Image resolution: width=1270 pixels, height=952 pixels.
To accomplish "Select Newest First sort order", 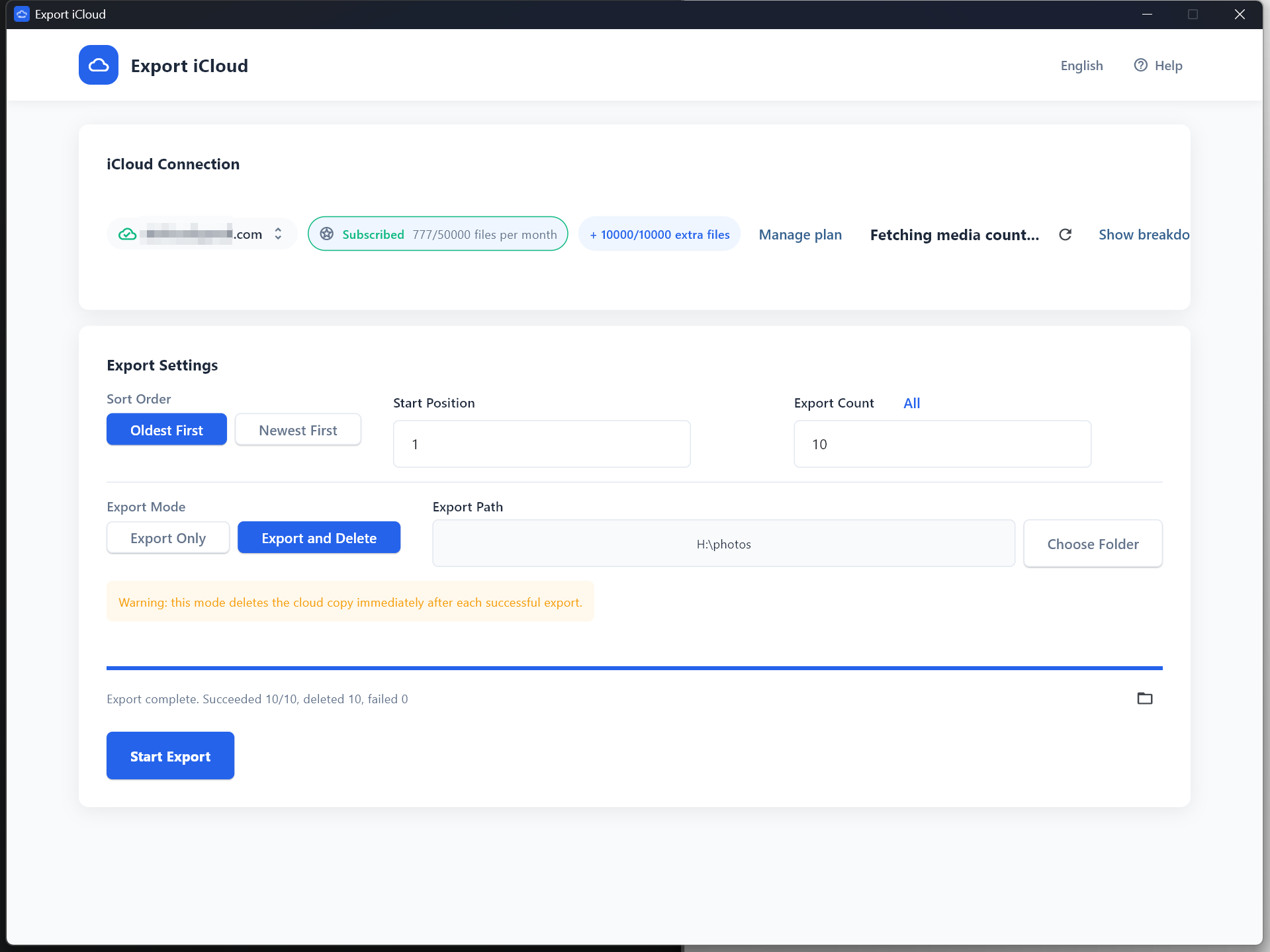I will [298, 429].
